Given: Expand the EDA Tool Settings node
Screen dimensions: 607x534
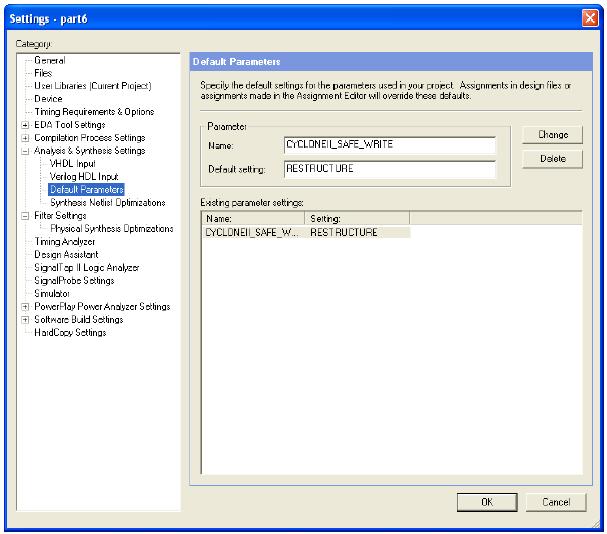Looking at the screenshot, I should coord(25,125).
